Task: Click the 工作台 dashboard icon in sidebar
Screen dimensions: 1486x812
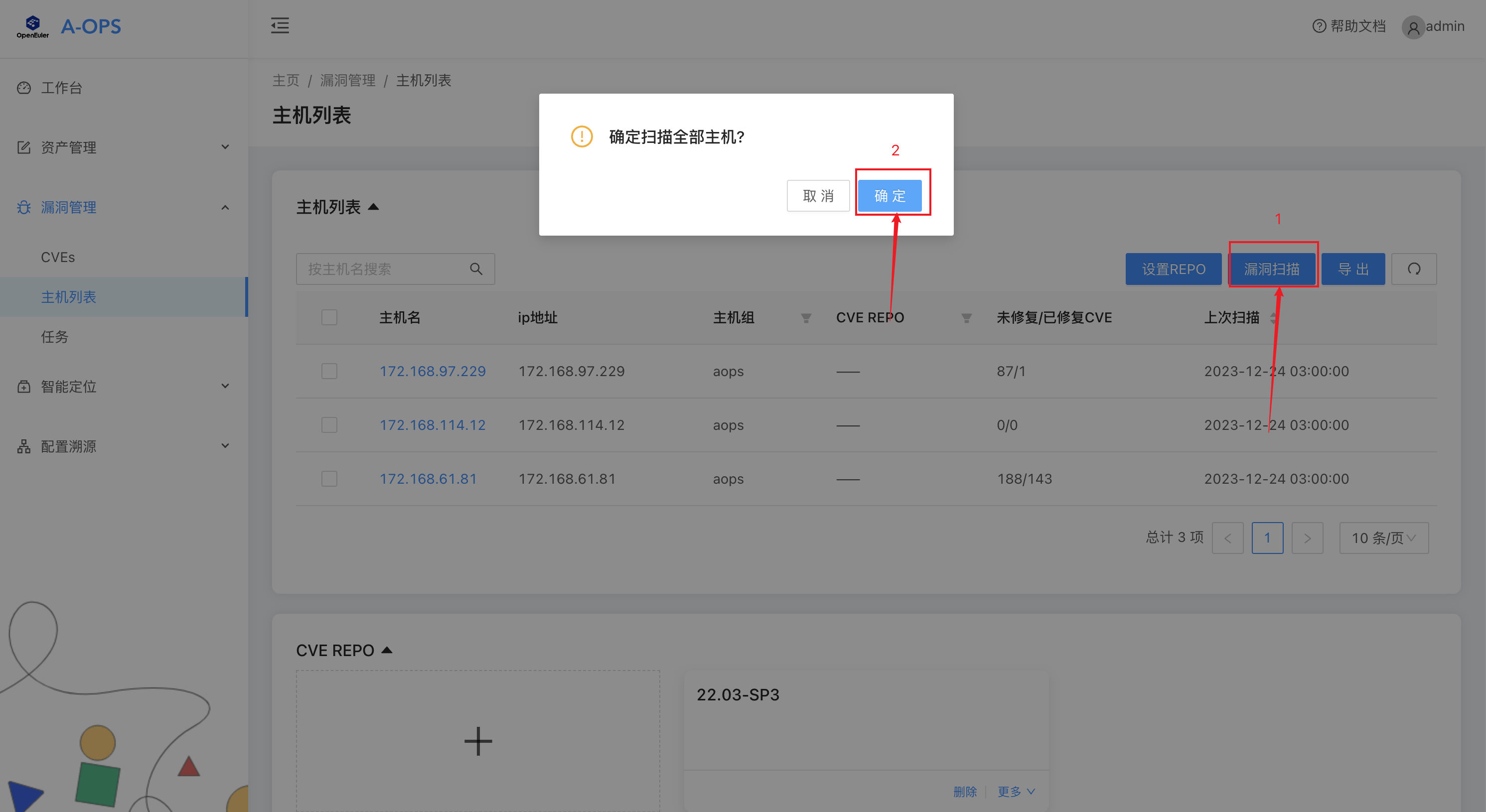Action: (23, 88)
